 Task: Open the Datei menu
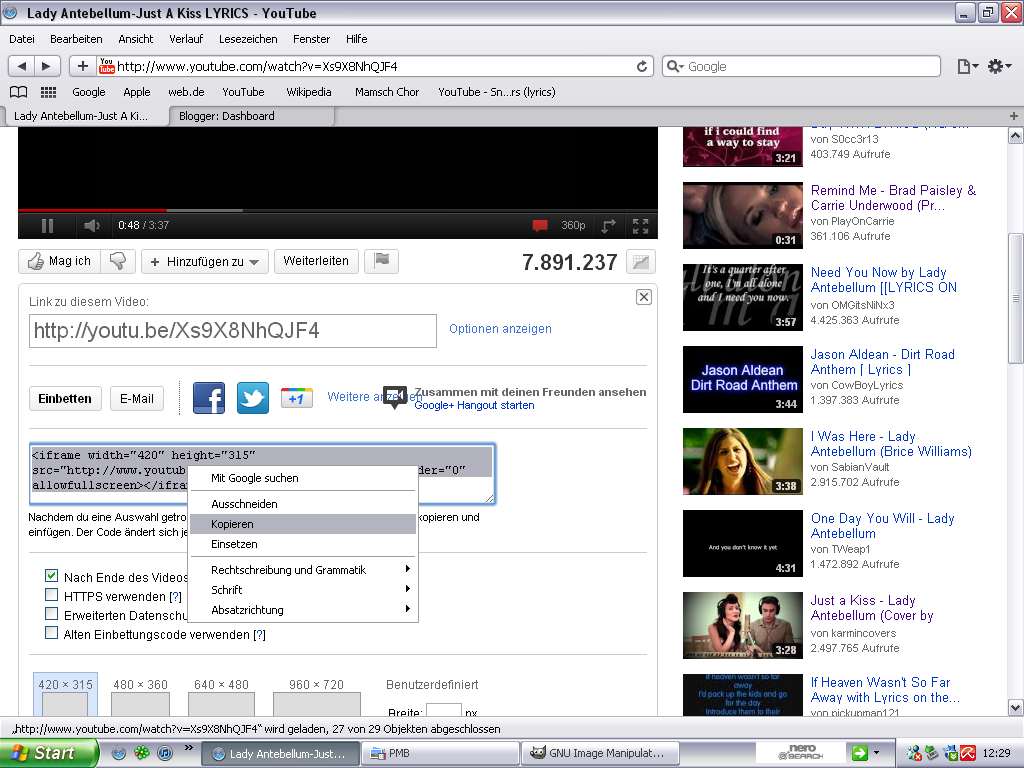coord(22,39)
